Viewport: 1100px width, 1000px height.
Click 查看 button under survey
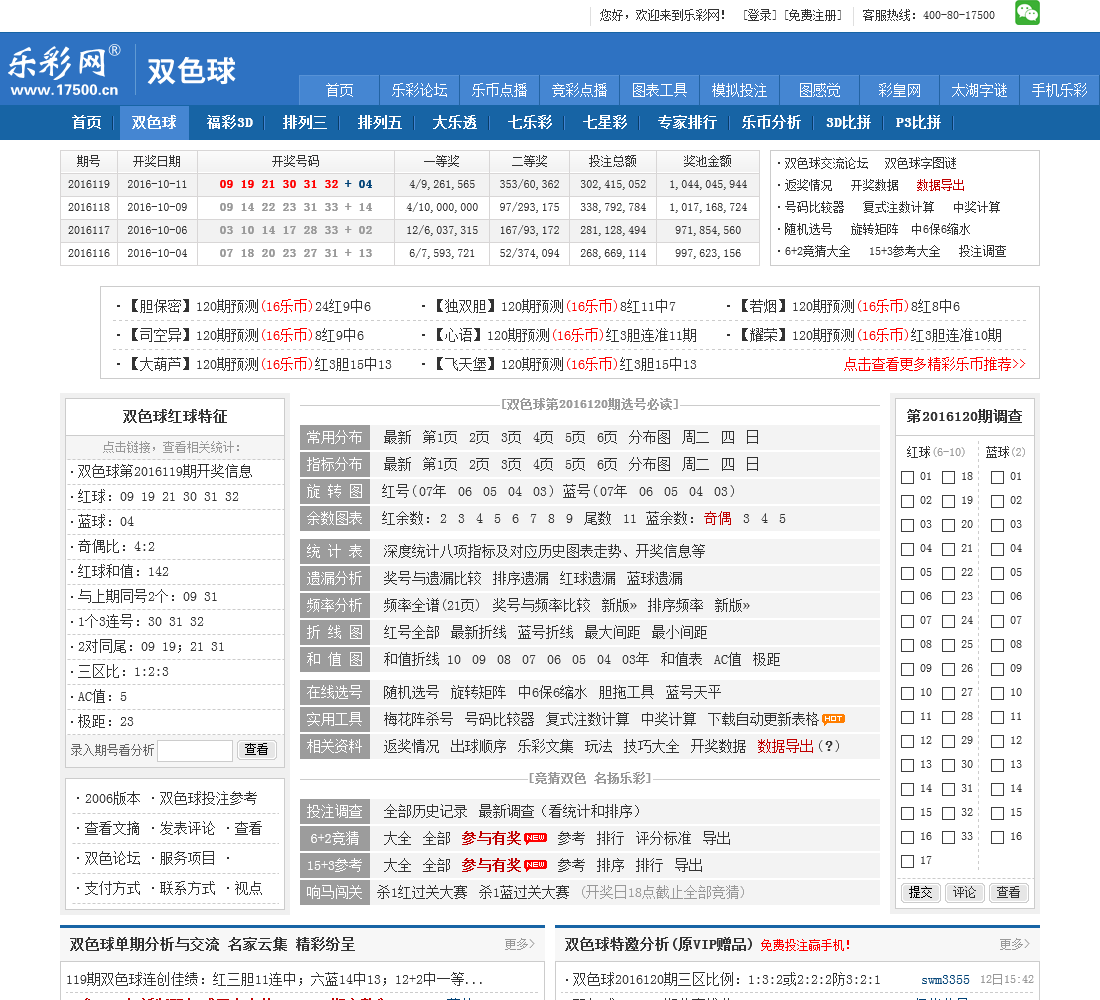coord(1008,892)
